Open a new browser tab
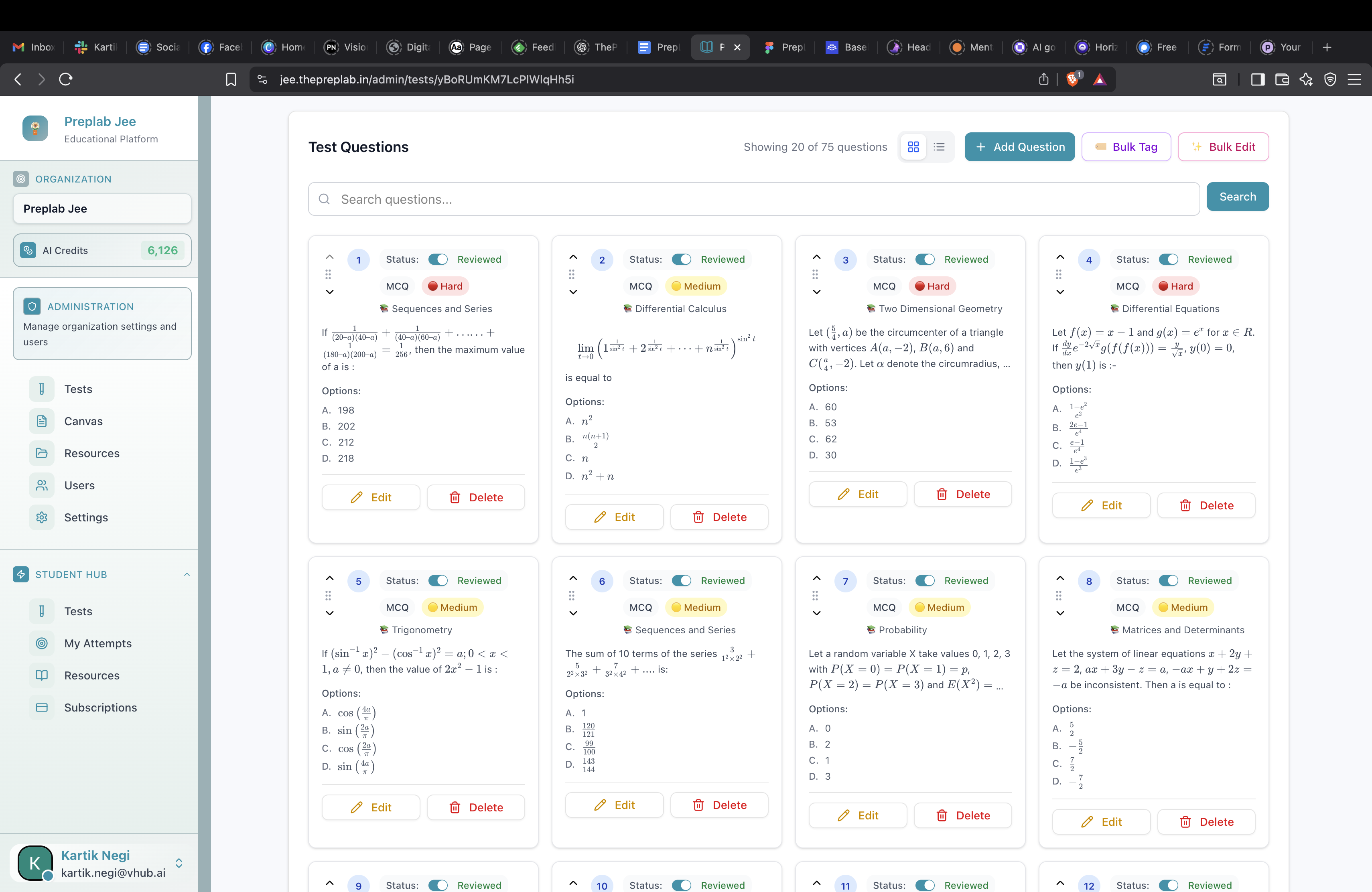Screen dimensions: 1372x892 tap(1326, 47)
